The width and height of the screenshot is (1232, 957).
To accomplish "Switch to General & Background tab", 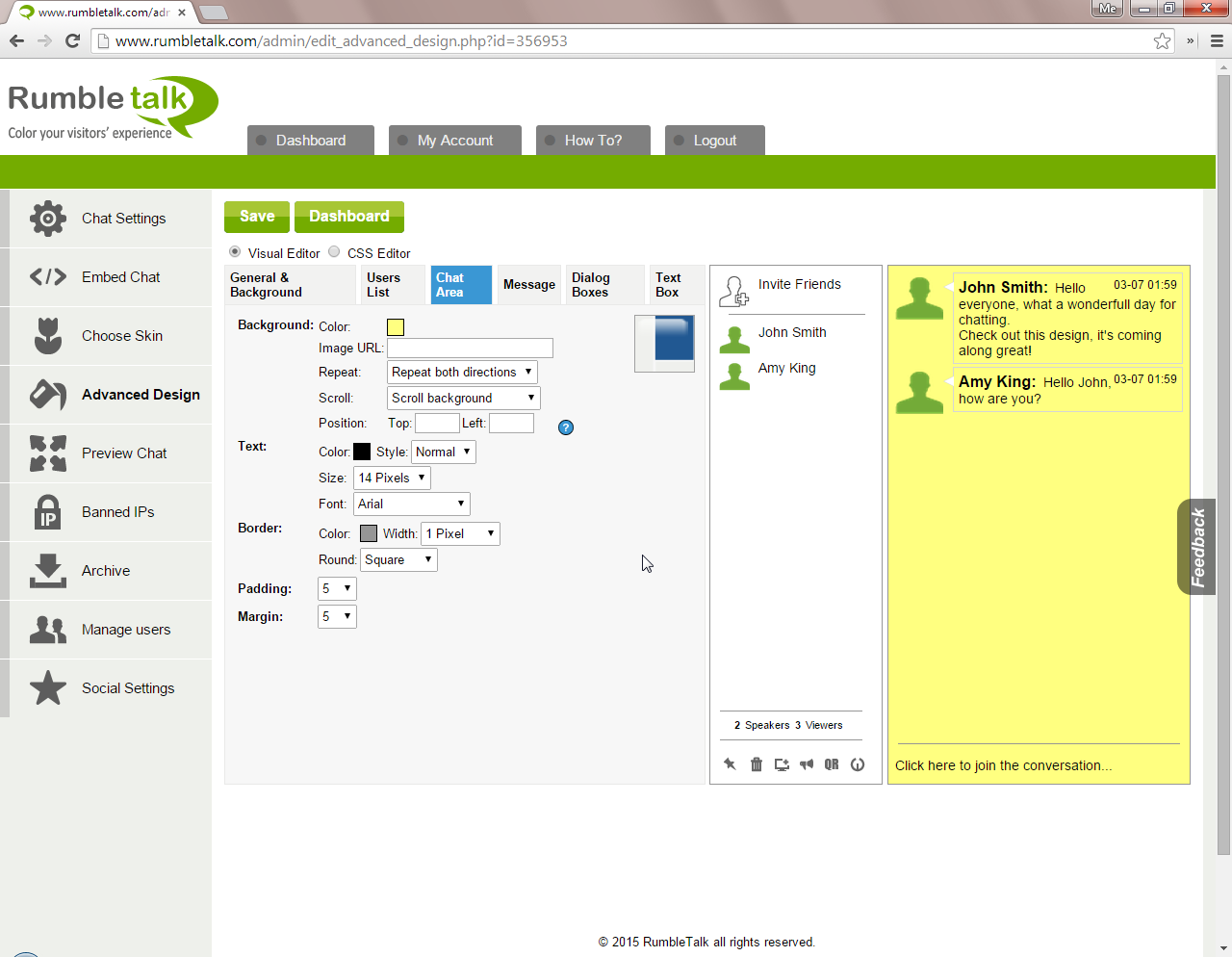I will click(x=290, y=285).
